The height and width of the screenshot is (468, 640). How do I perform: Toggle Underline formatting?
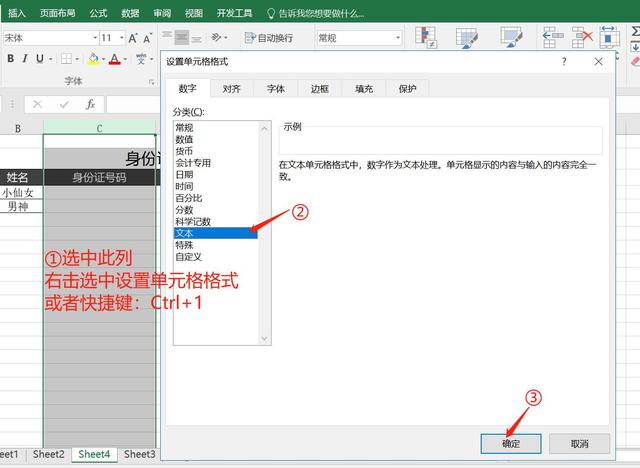[40, 59]
